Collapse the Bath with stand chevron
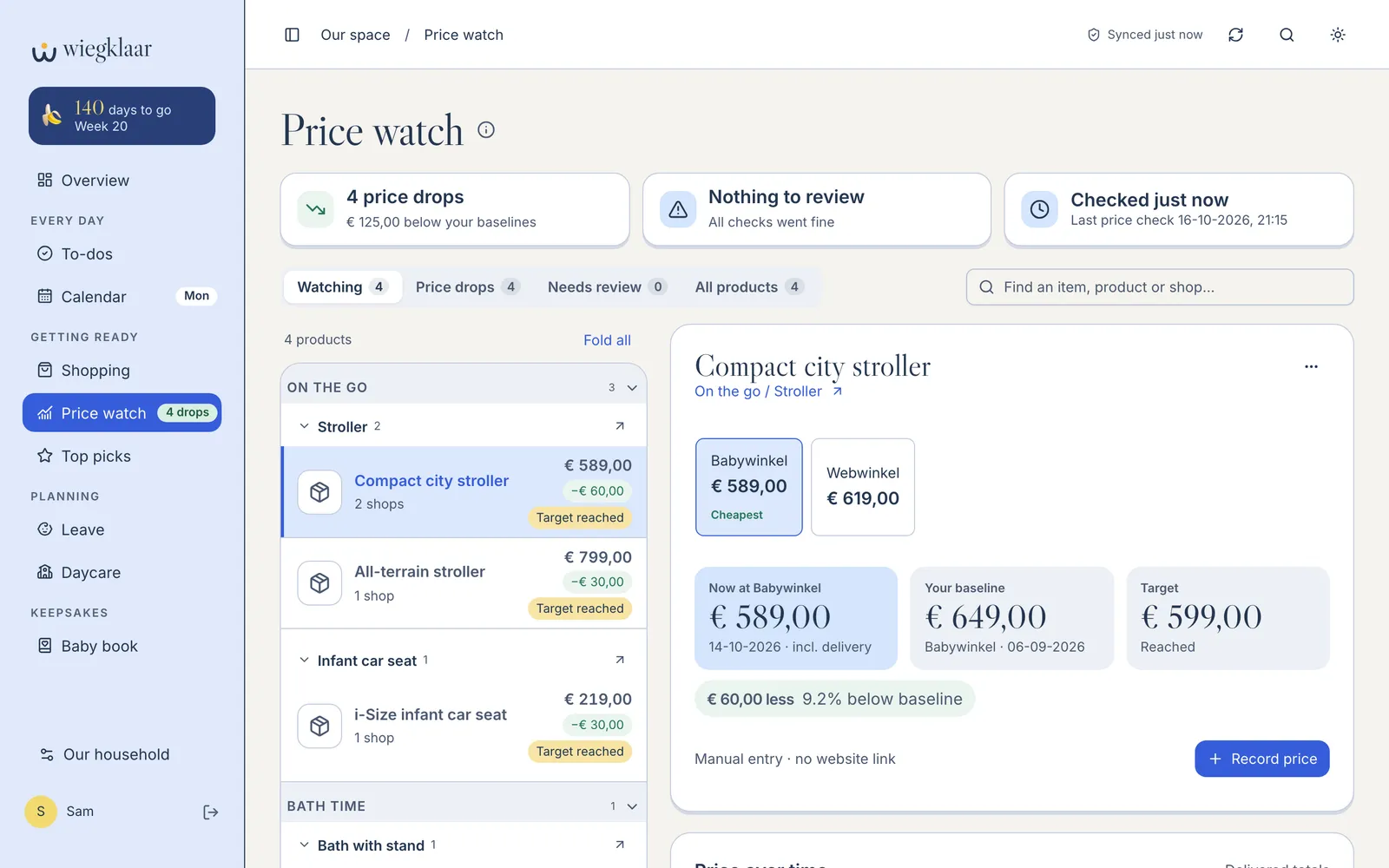The width and height of the screenshot is (1389, 868). (x=304, y=845)
